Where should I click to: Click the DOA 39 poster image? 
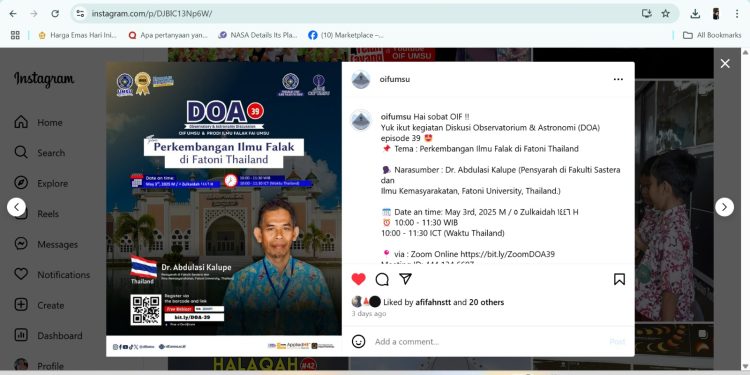click(224, 209)
